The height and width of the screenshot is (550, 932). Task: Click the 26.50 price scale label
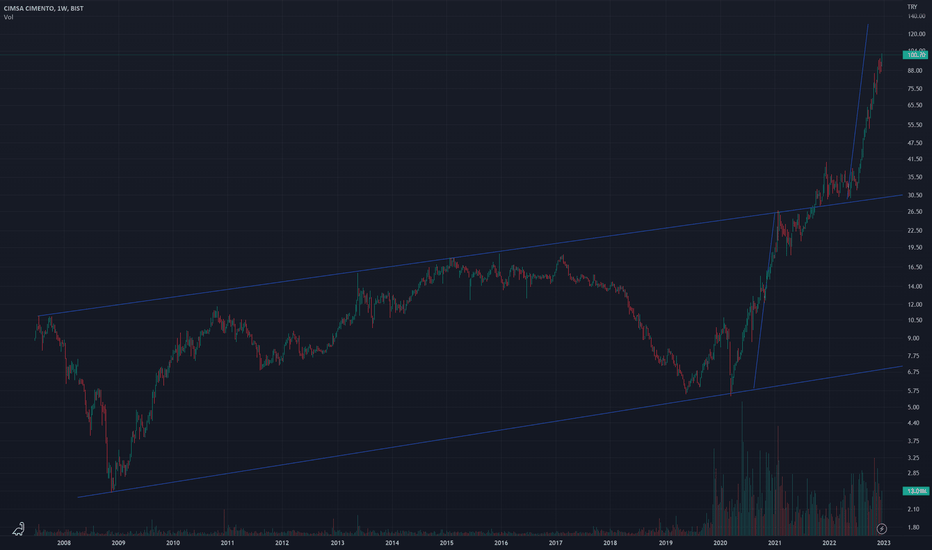tap(915, 212)
